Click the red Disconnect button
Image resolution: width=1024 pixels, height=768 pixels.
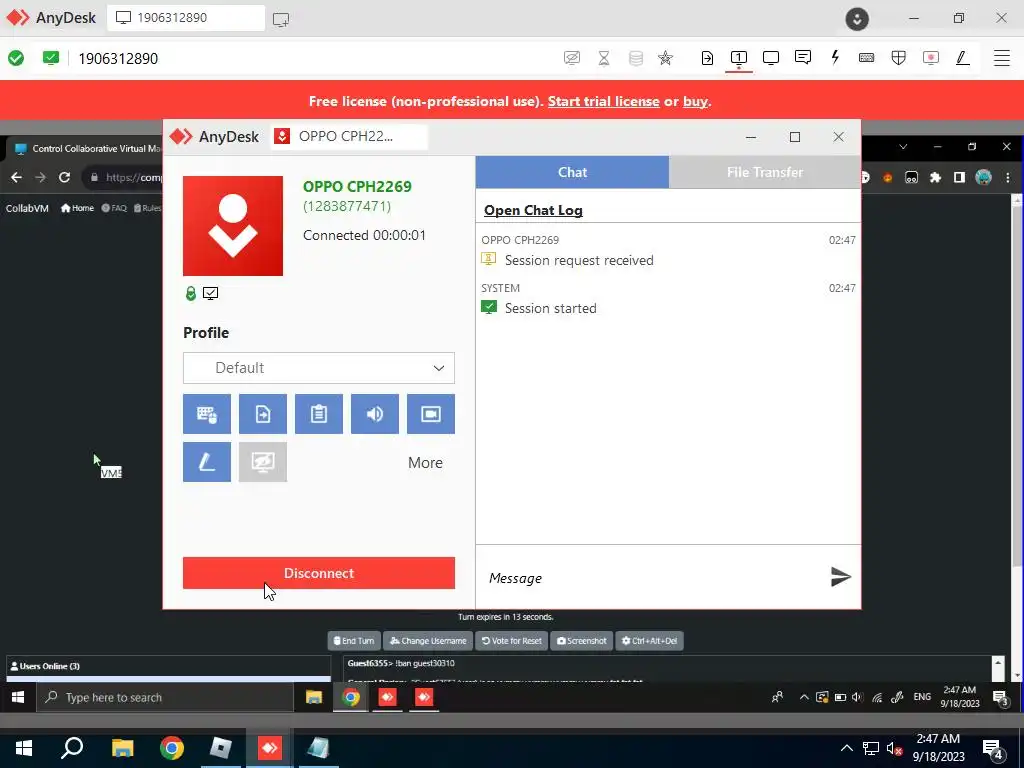click(x=319, y=573)
